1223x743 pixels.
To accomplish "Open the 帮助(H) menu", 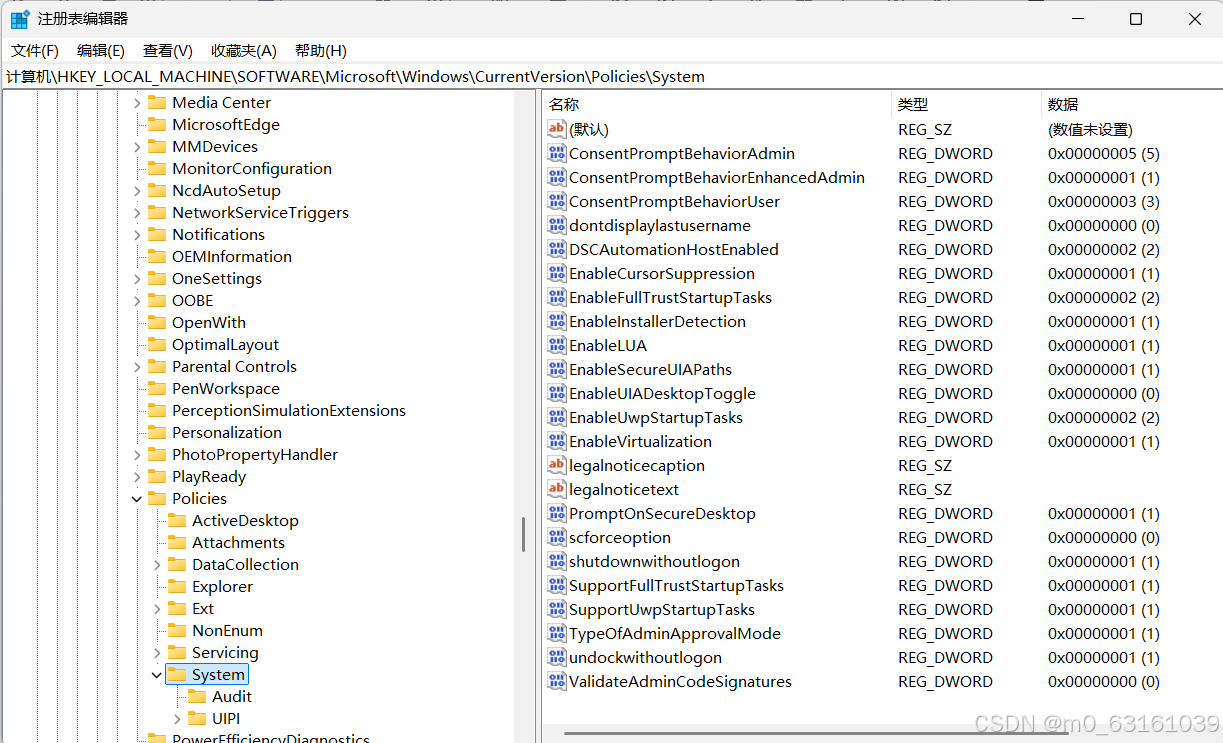I will 321,51.
